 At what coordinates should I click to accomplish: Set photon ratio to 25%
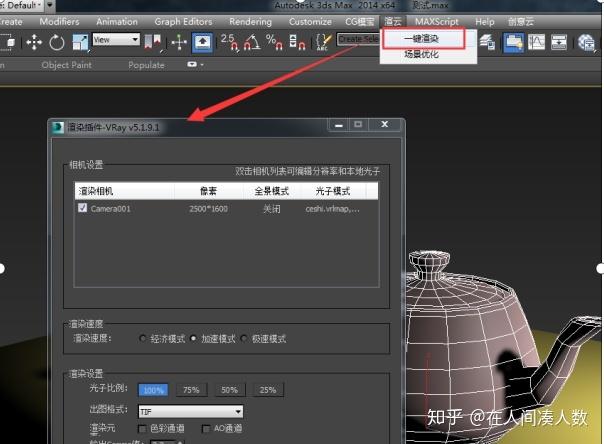268,390
